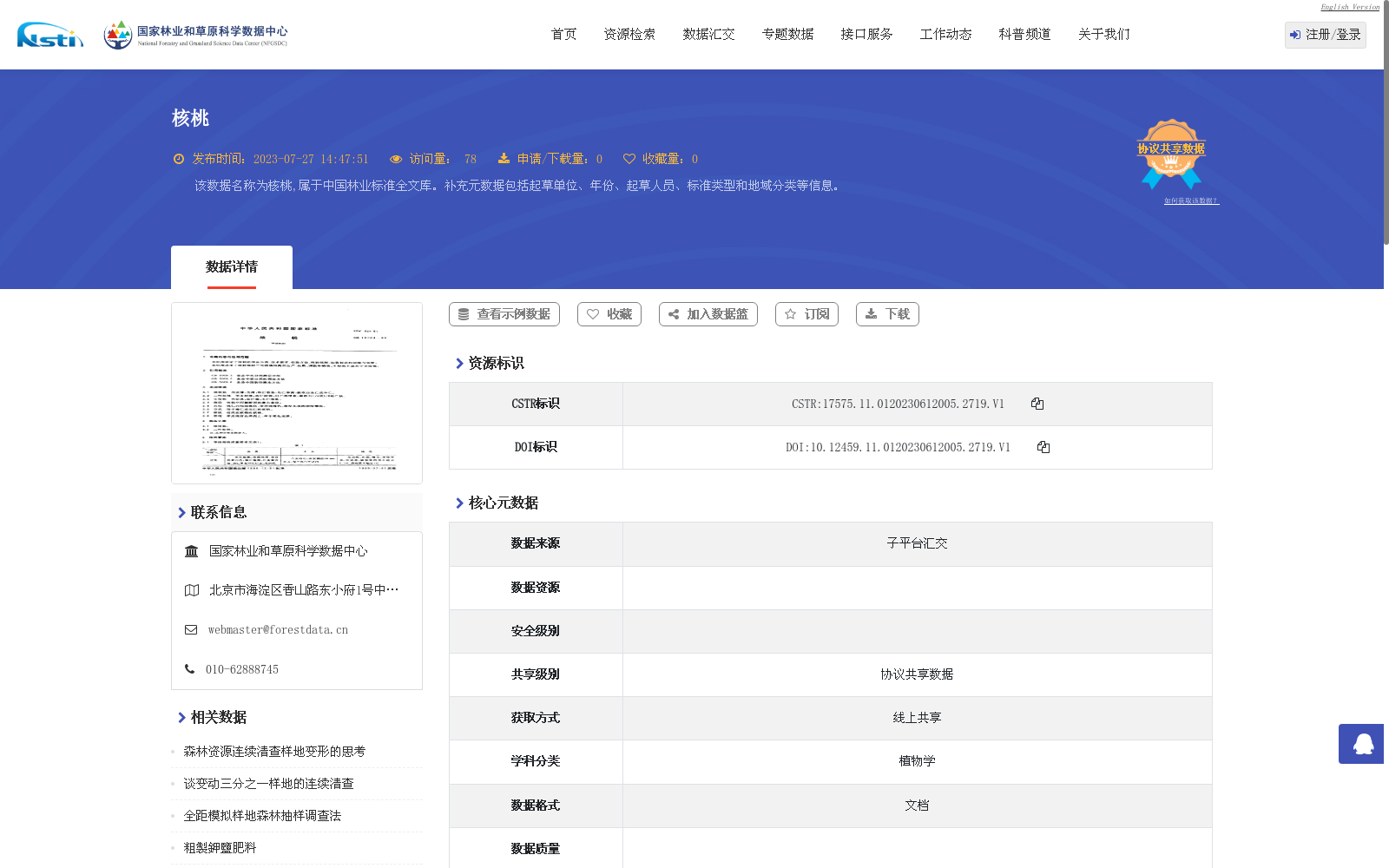Open related item 森林资源连续清查样地变形的思考
This screenshot has width=1389, height=868.
pos(274,752)
